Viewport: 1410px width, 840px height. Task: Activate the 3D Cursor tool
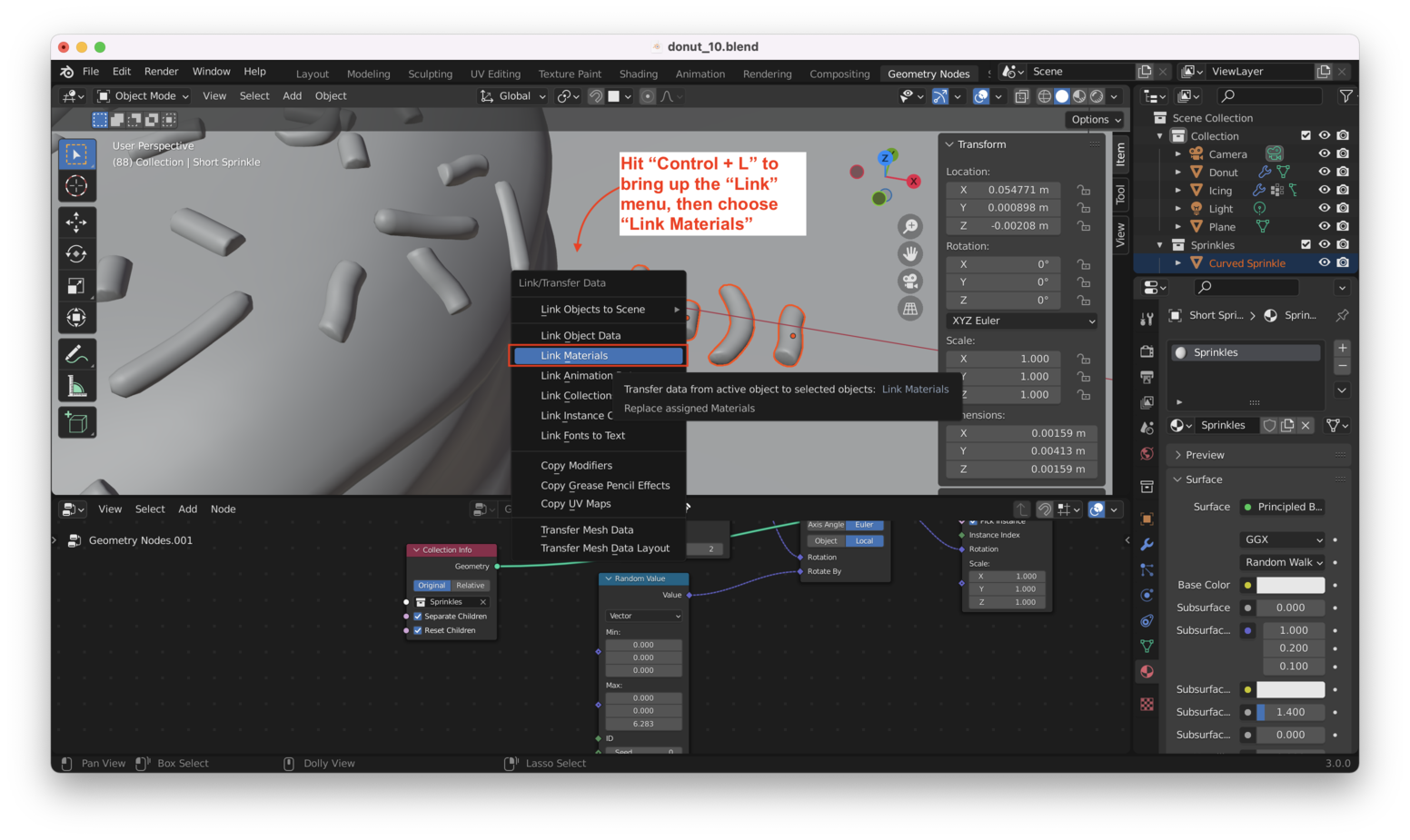[77, 186]
